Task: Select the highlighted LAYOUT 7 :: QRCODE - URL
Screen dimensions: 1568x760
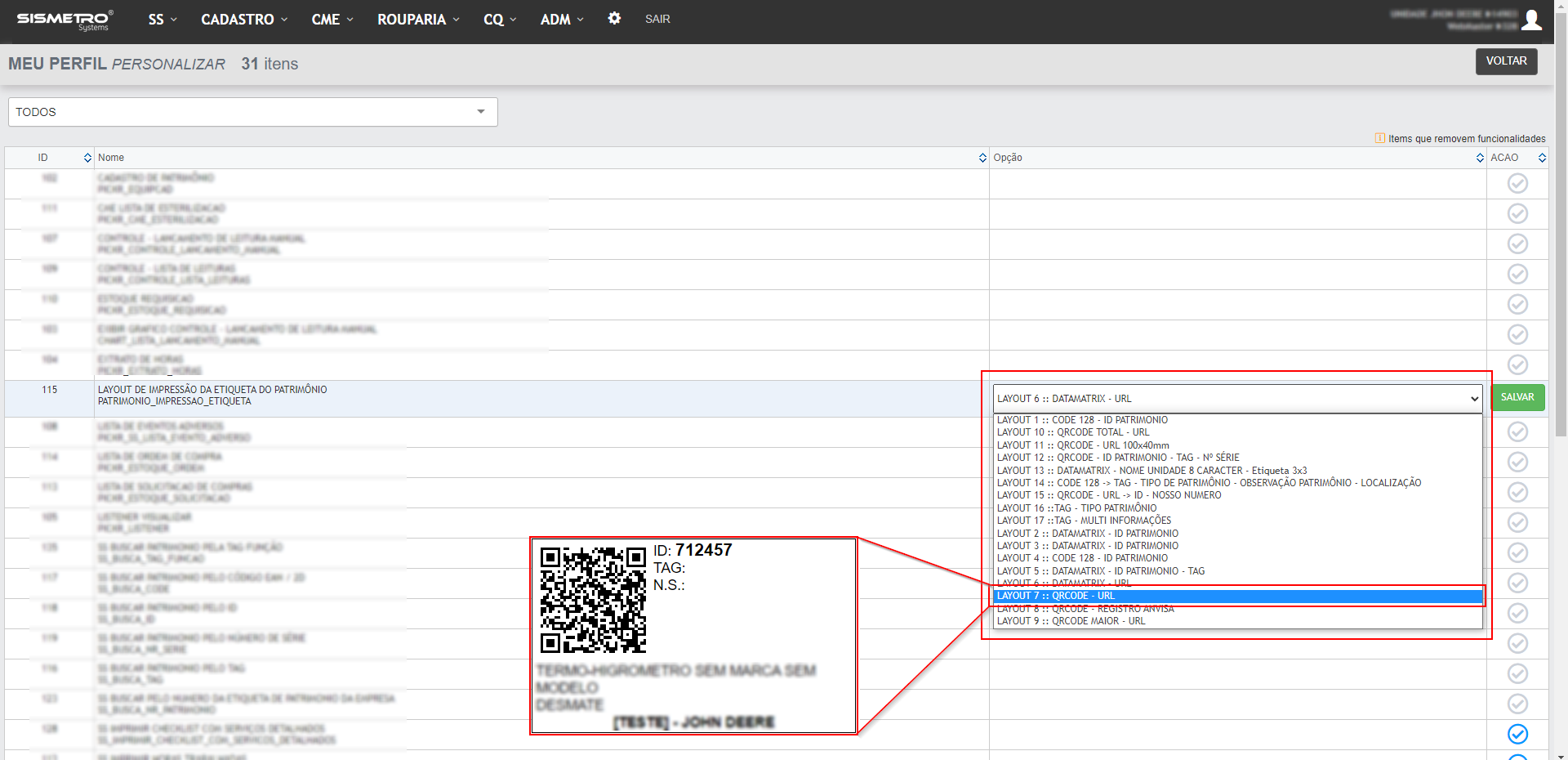Action: point(1238,596)
